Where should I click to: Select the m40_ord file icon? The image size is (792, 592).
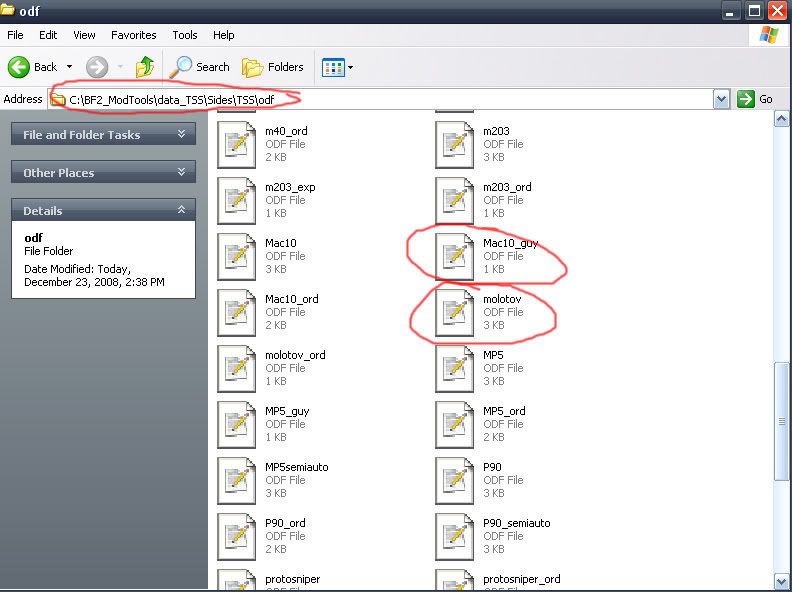click(x=236, y=144)
